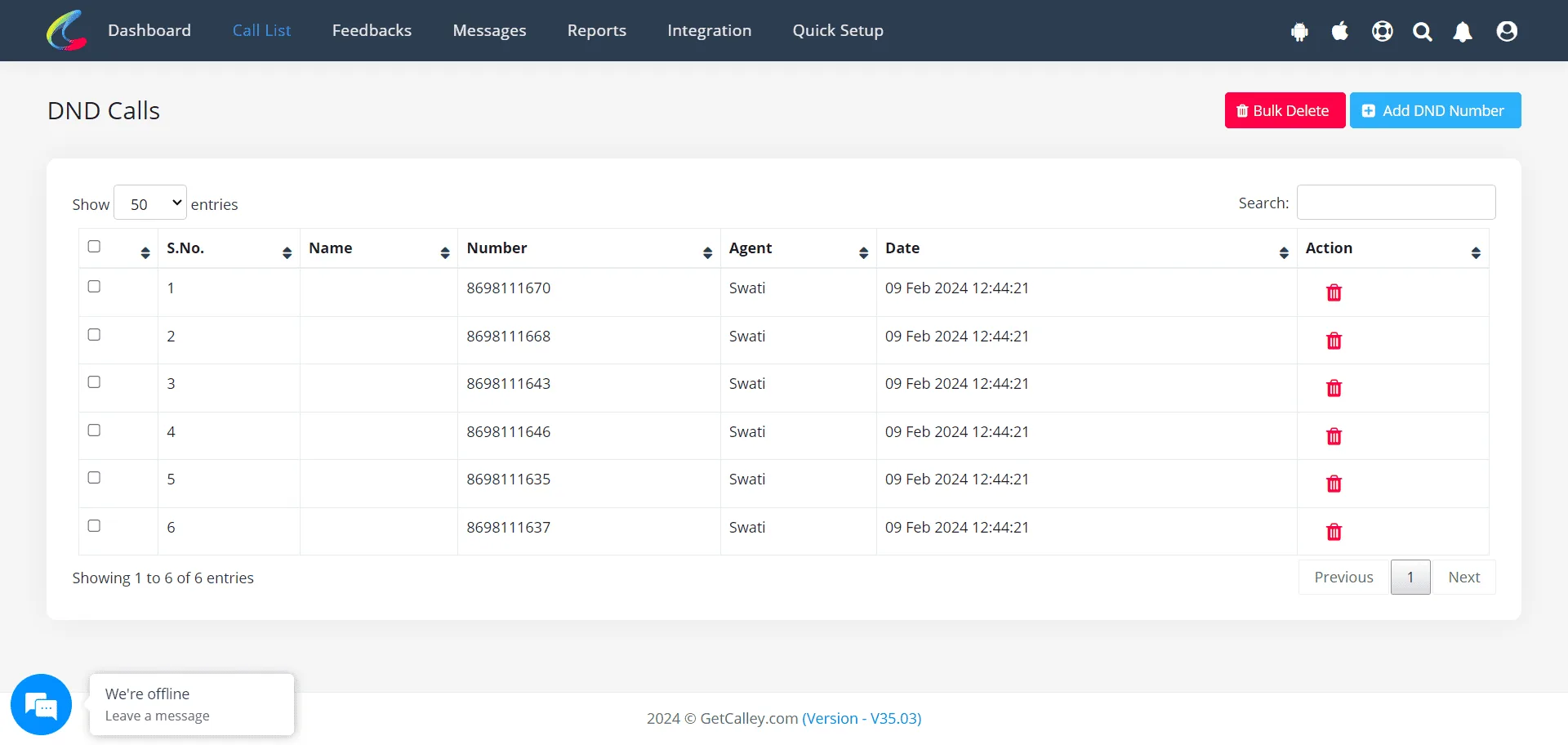The height and width of the screenshot is (745, 1568).
Task: Open the Feedbacks menu
Action: pyautogui.click(x=372, y=30)
